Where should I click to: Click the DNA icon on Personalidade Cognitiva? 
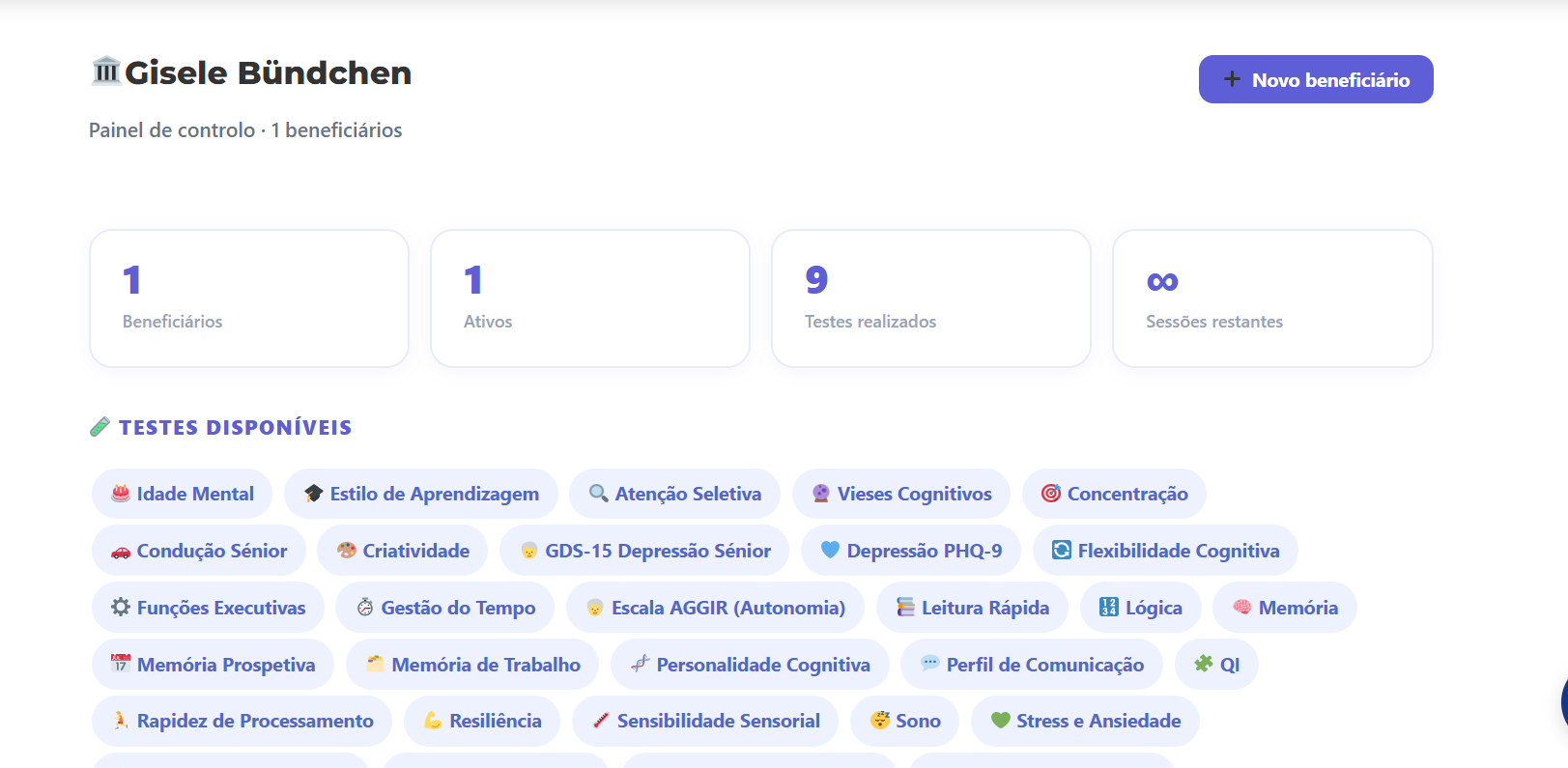click(x=640, y=663)
